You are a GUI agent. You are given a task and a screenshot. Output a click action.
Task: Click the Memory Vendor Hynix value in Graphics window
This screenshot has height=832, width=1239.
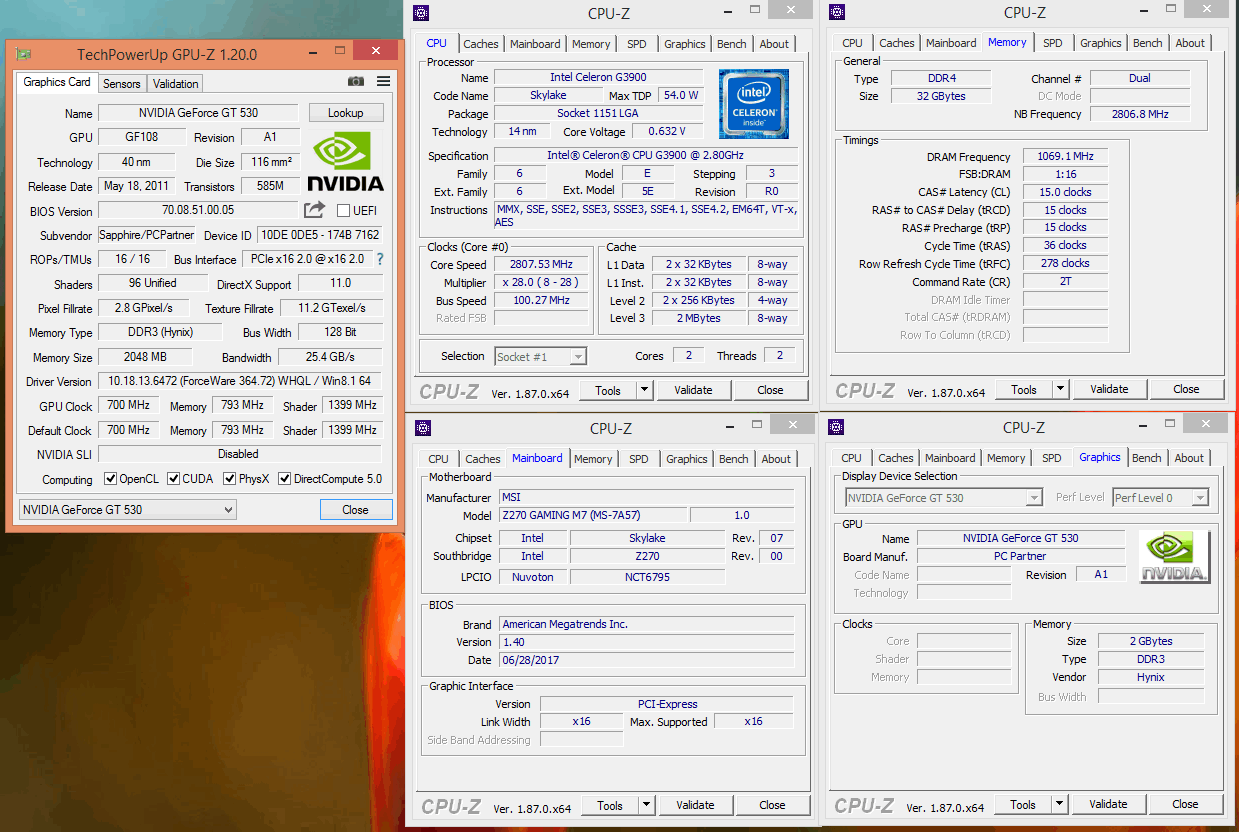(x=1151, y=677)
